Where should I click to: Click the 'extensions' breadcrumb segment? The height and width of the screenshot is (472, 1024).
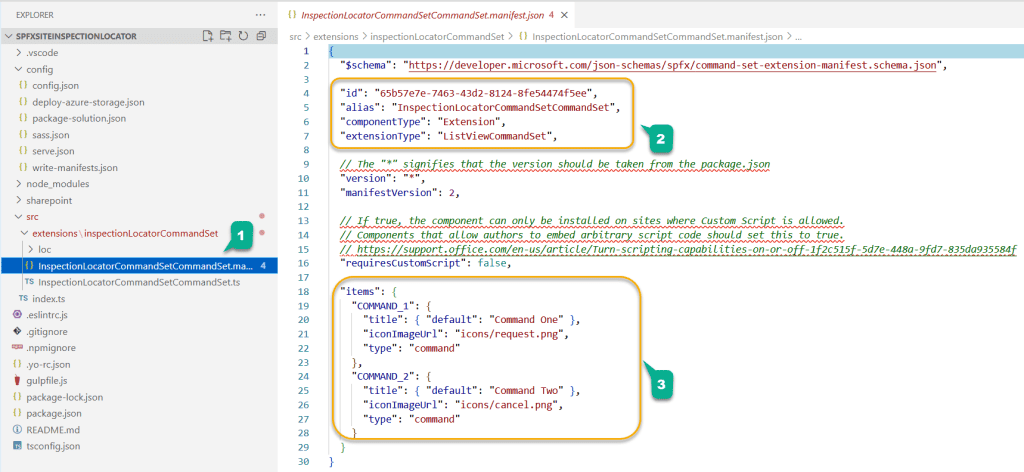pos(336,37)
